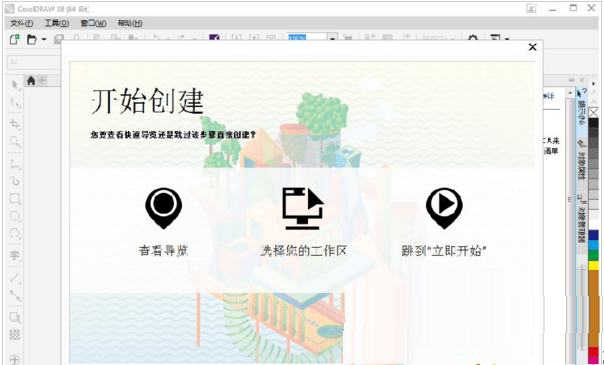Open the 帮助(H) menu
Screen dimensions: 604x365
tap(130, 23)
